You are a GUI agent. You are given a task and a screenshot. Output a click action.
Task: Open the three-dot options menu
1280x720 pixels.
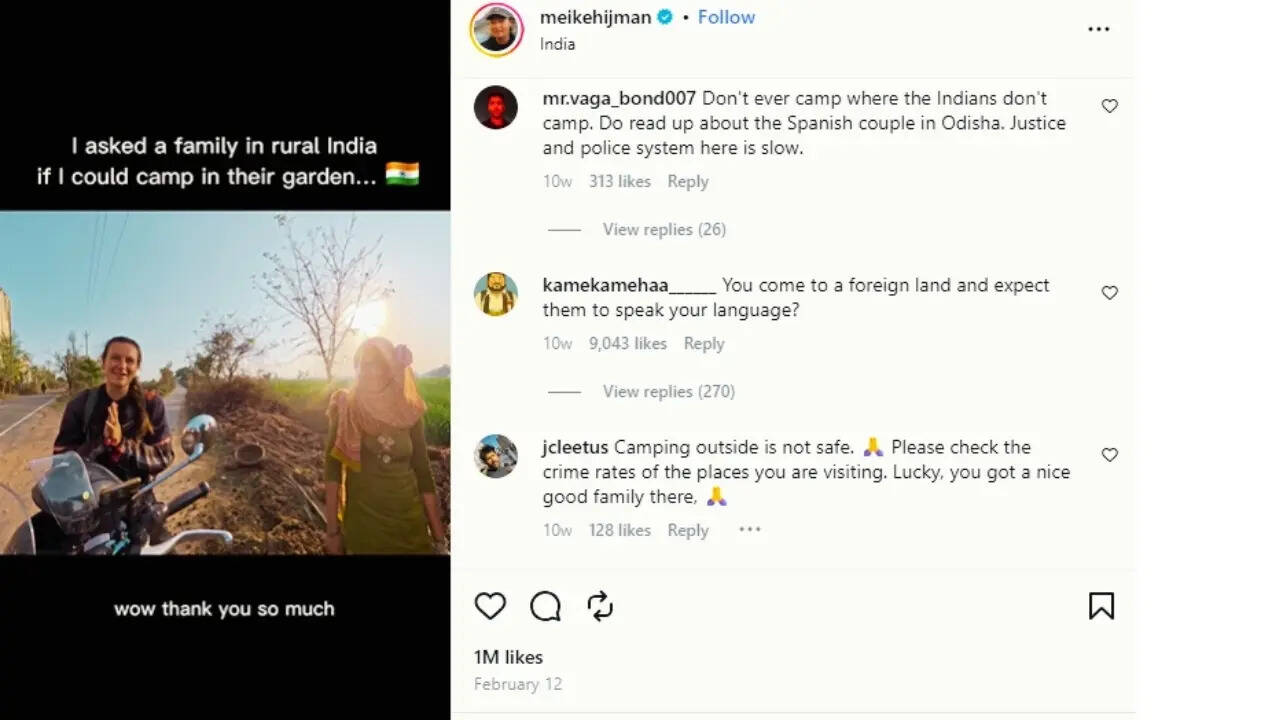1098,29
